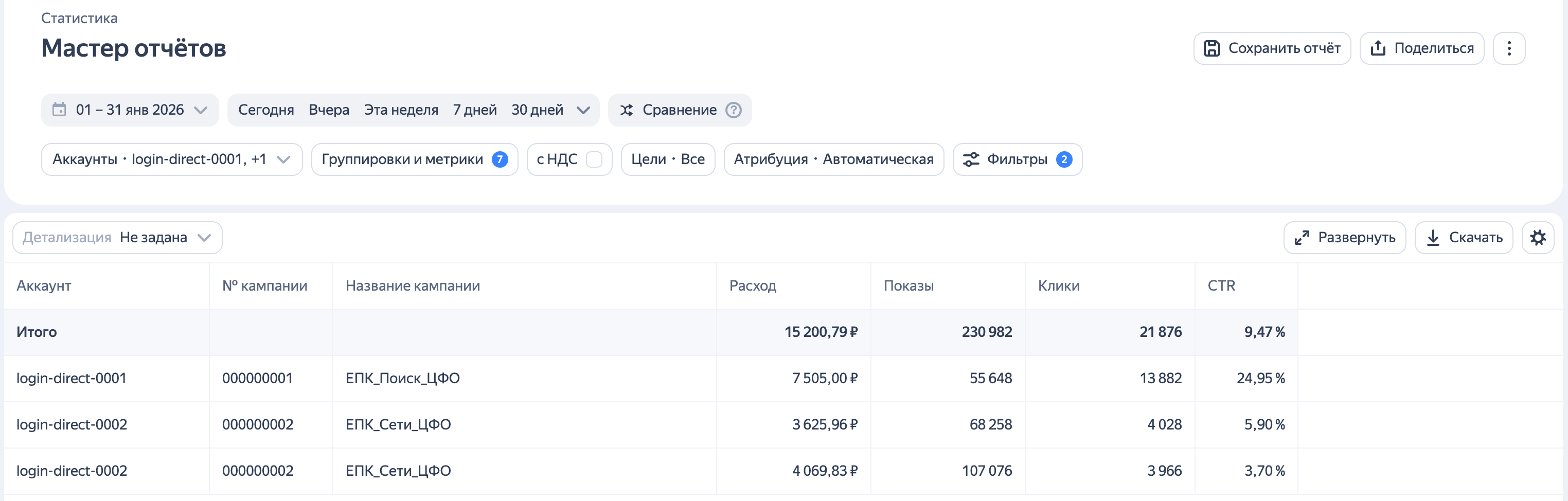
Task: Click total CTR value 9,47 %
Action: point(1265,332)
